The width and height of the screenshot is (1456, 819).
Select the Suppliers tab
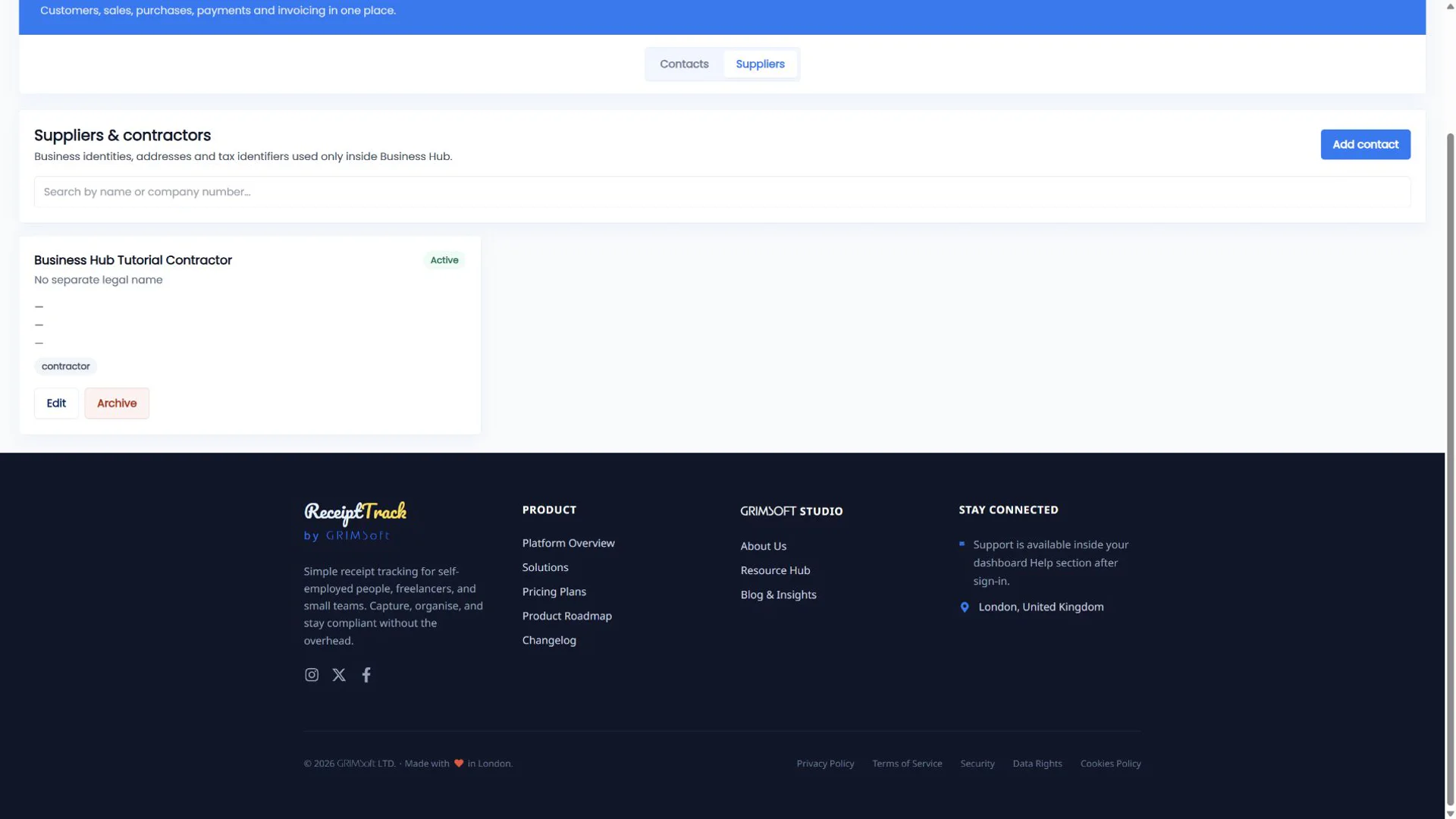click(760, 64)
